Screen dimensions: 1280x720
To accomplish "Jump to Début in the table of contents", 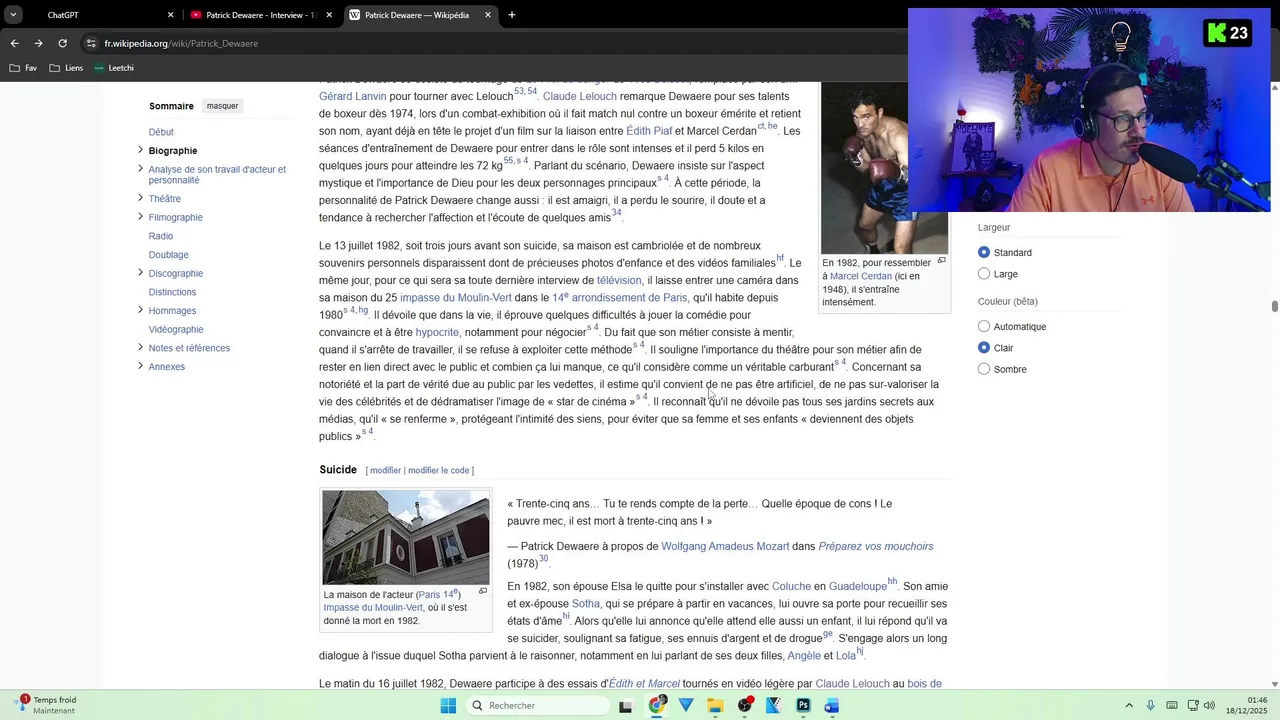I will point(161,132).
